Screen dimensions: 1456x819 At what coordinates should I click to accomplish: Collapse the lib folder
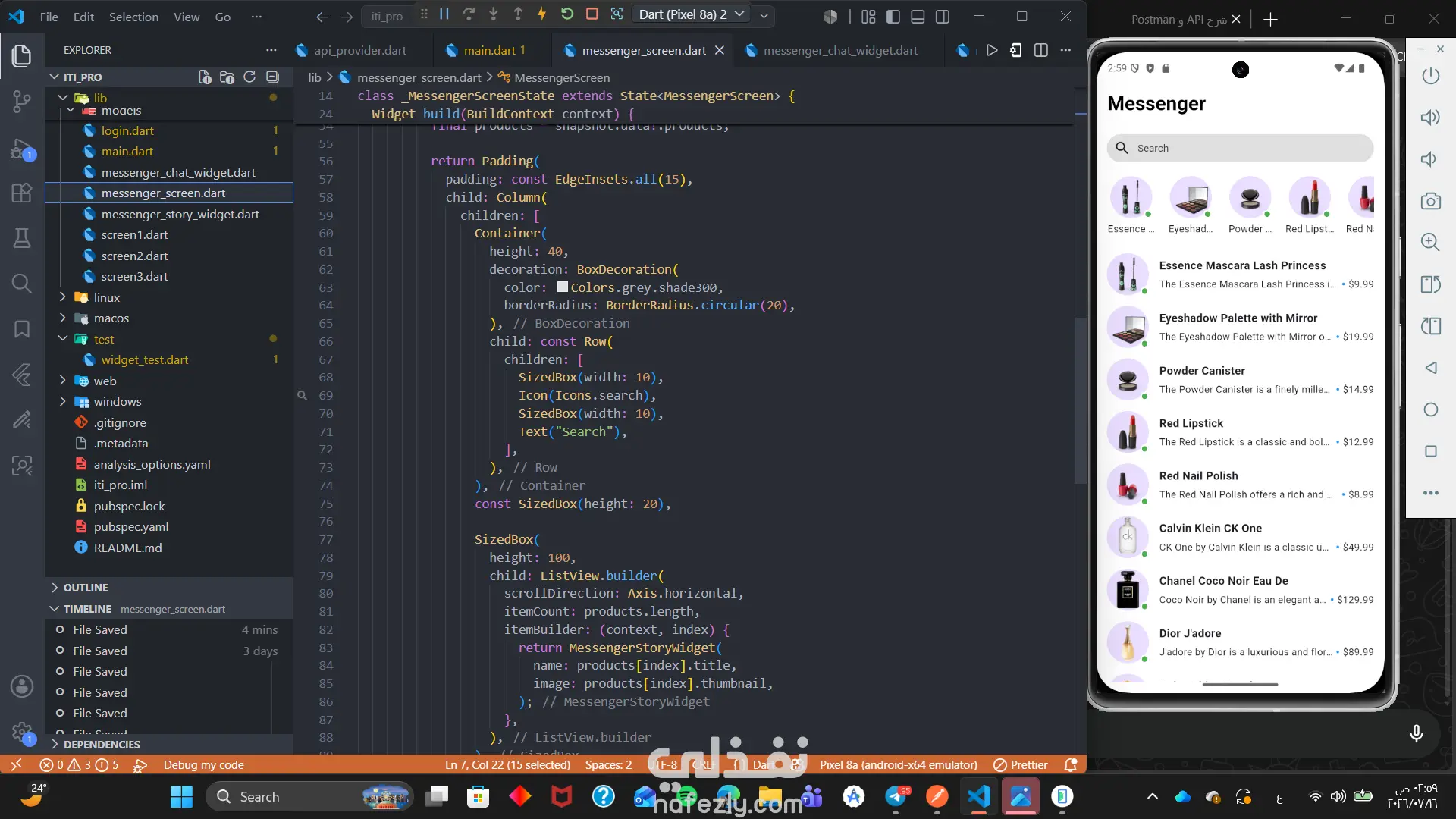[63, 98]
